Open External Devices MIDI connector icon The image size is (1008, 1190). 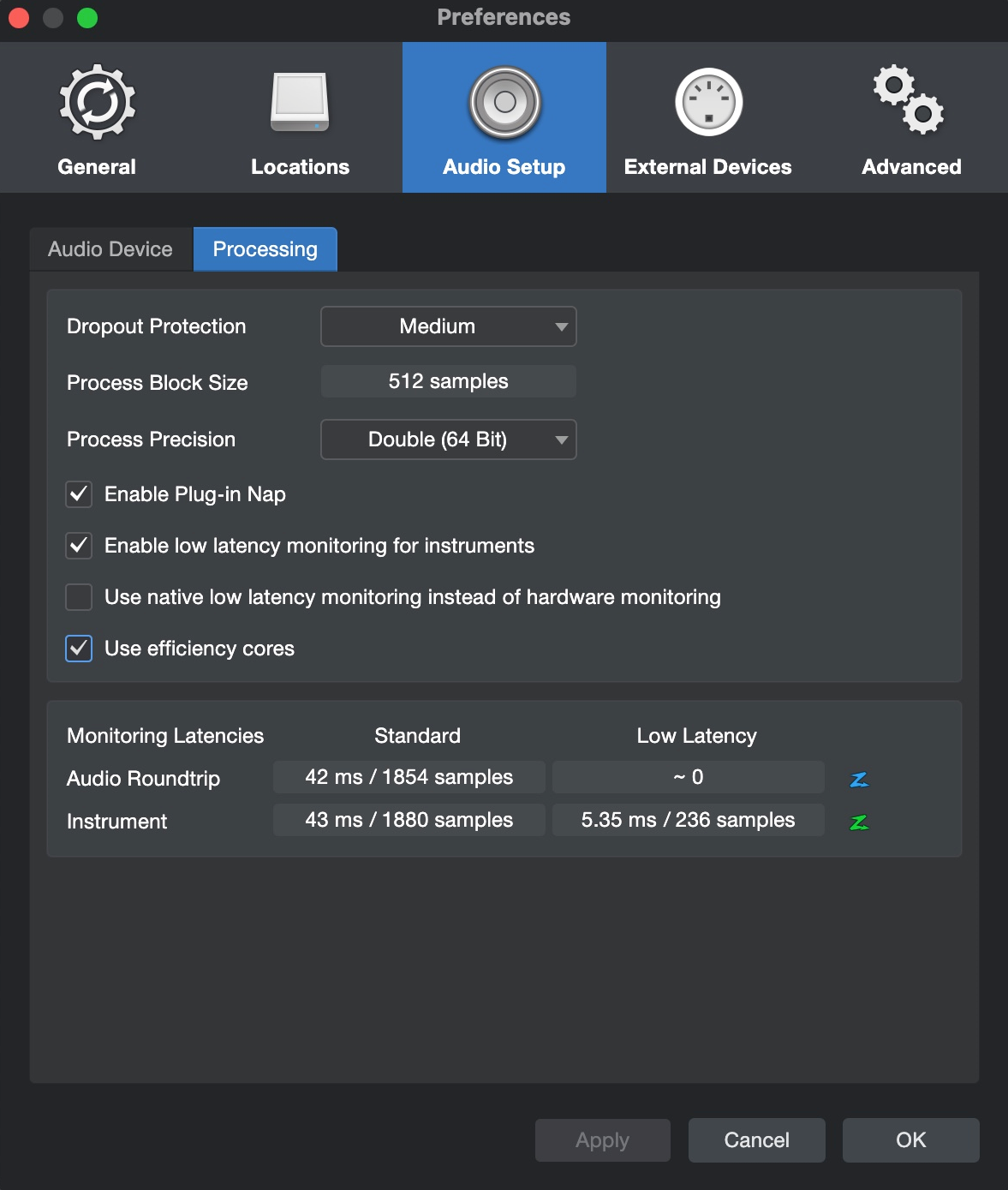coord(708,103)
